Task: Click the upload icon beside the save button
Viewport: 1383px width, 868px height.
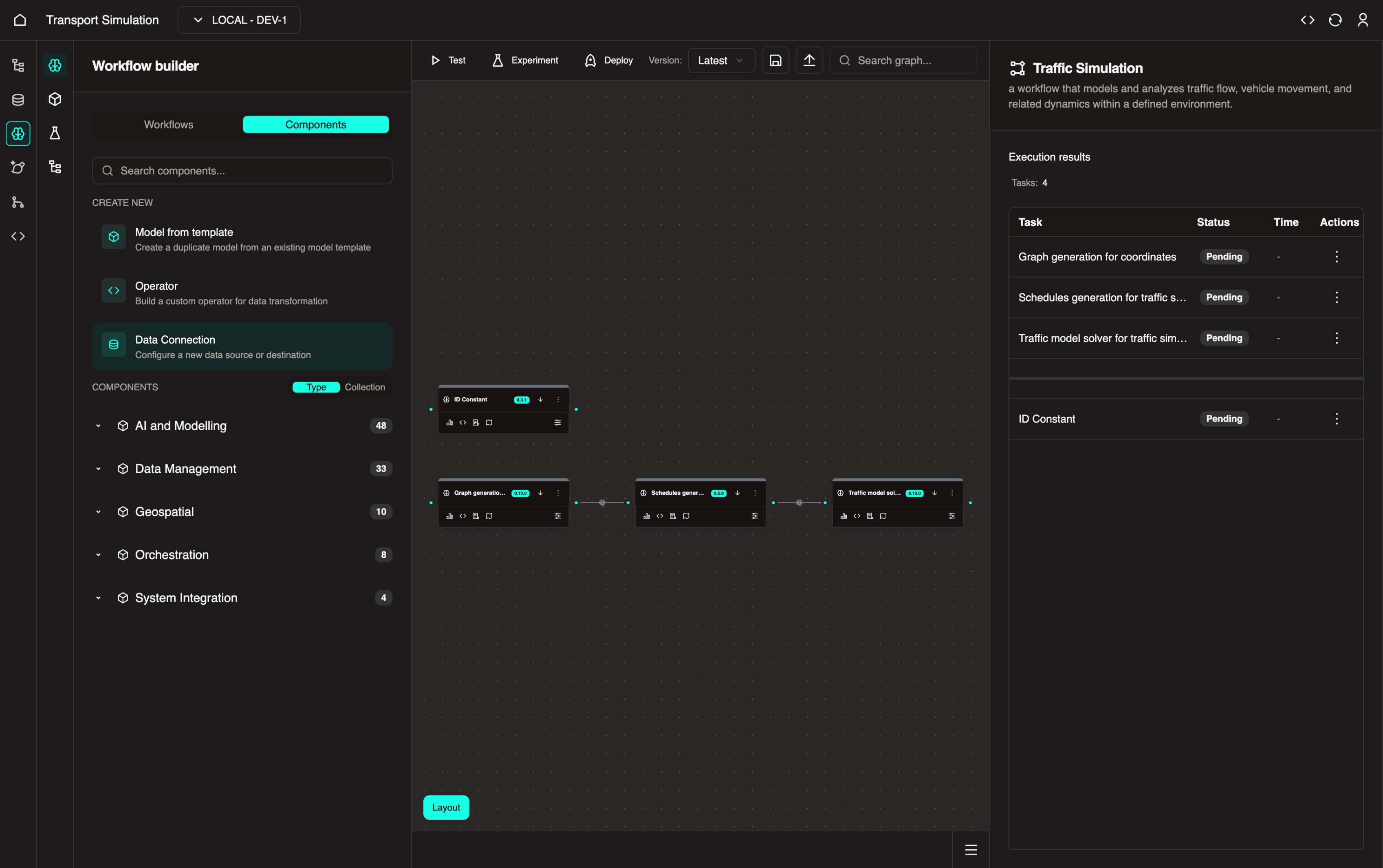Action: click(808, 60)
